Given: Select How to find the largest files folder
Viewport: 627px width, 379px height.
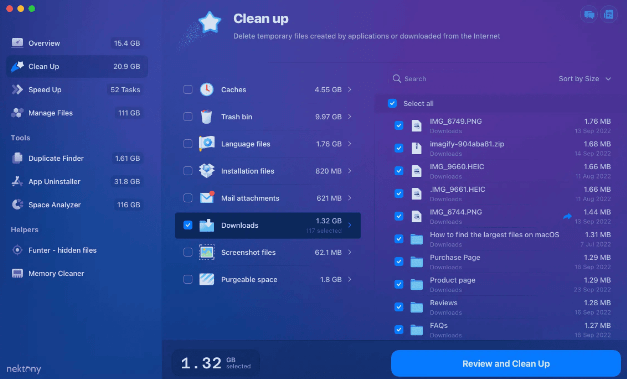Looking at the screenshot, I should (494, 235).
